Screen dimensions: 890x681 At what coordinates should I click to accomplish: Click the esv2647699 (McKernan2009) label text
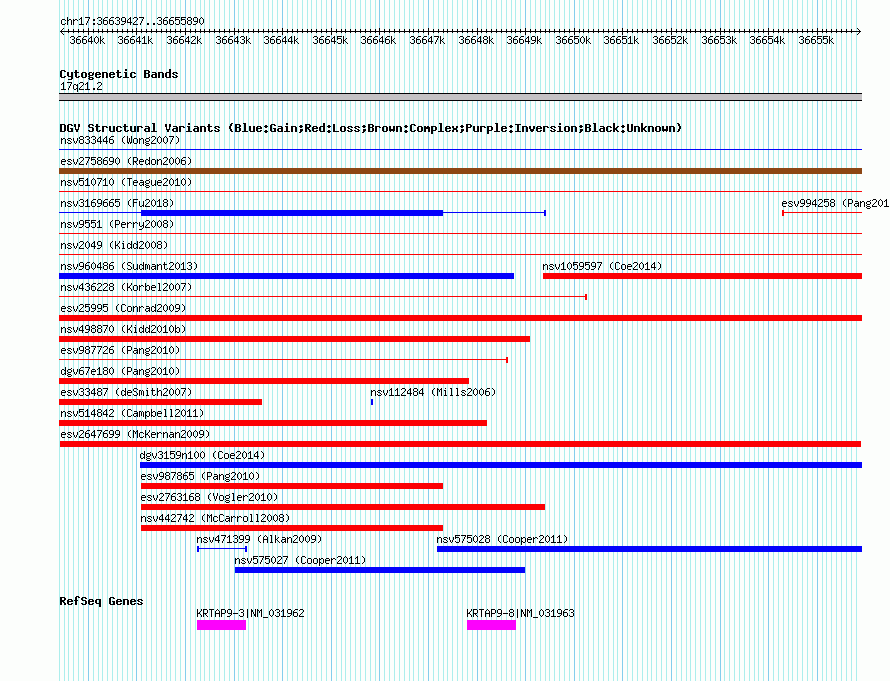(x=135, y=434)
